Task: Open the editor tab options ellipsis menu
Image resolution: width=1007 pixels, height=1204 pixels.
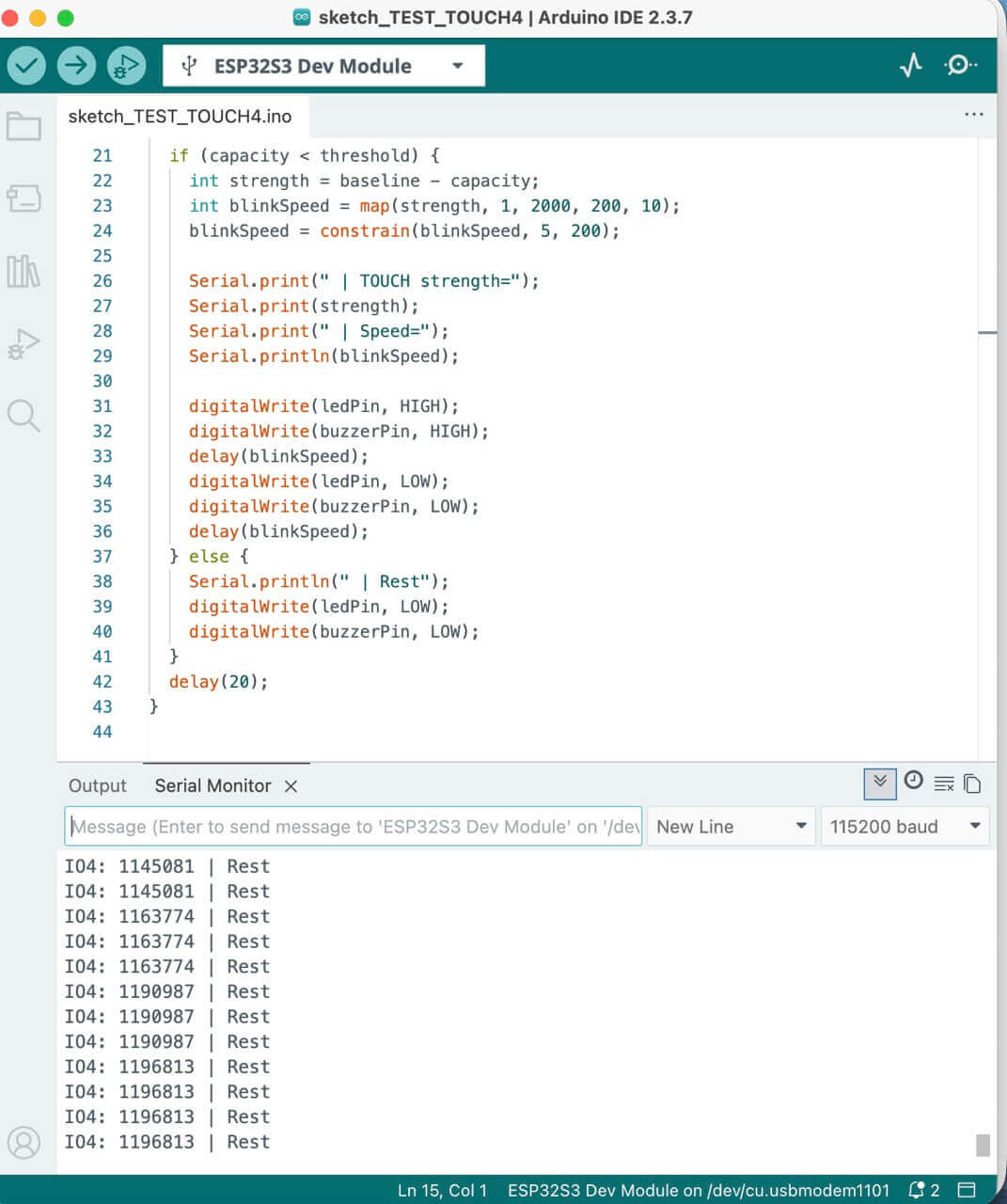Action: pos(974,115)
